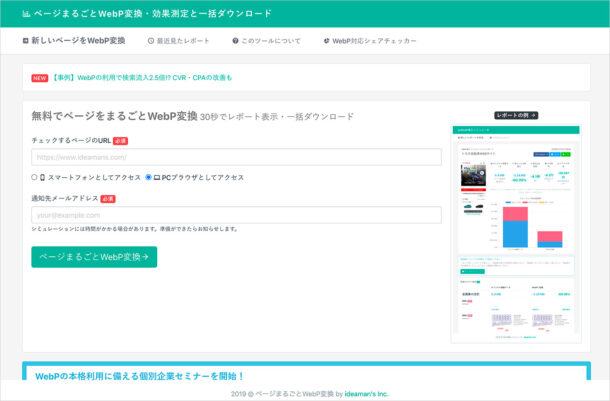Image resolution: width=610 pixels, height=401 pixels.
Task: Click the icon beside 新しいページをWebP変換
Action: point(25,41)
